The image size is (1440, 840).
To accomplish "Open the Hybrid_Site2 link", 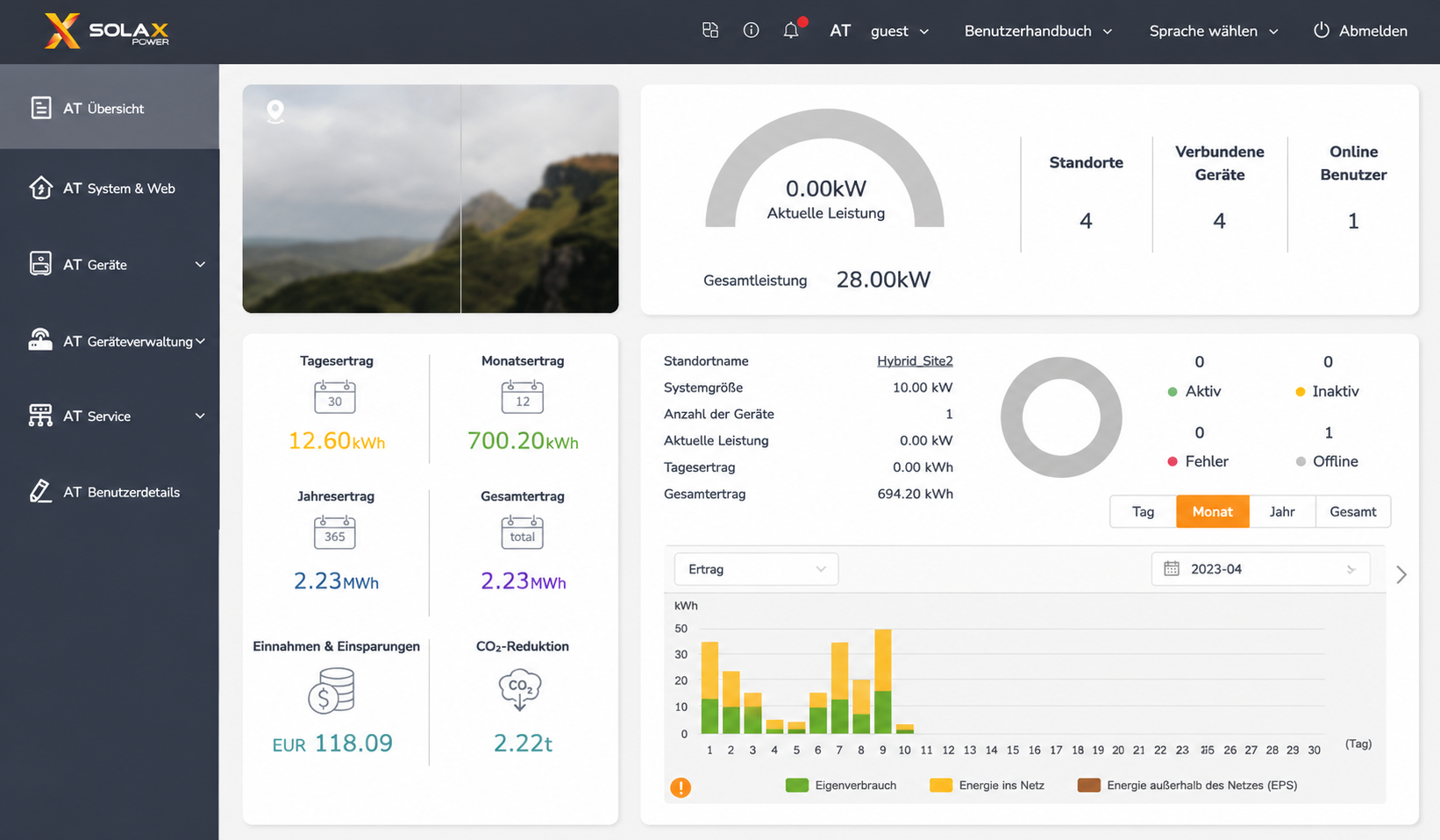I will tap(915, 361).
